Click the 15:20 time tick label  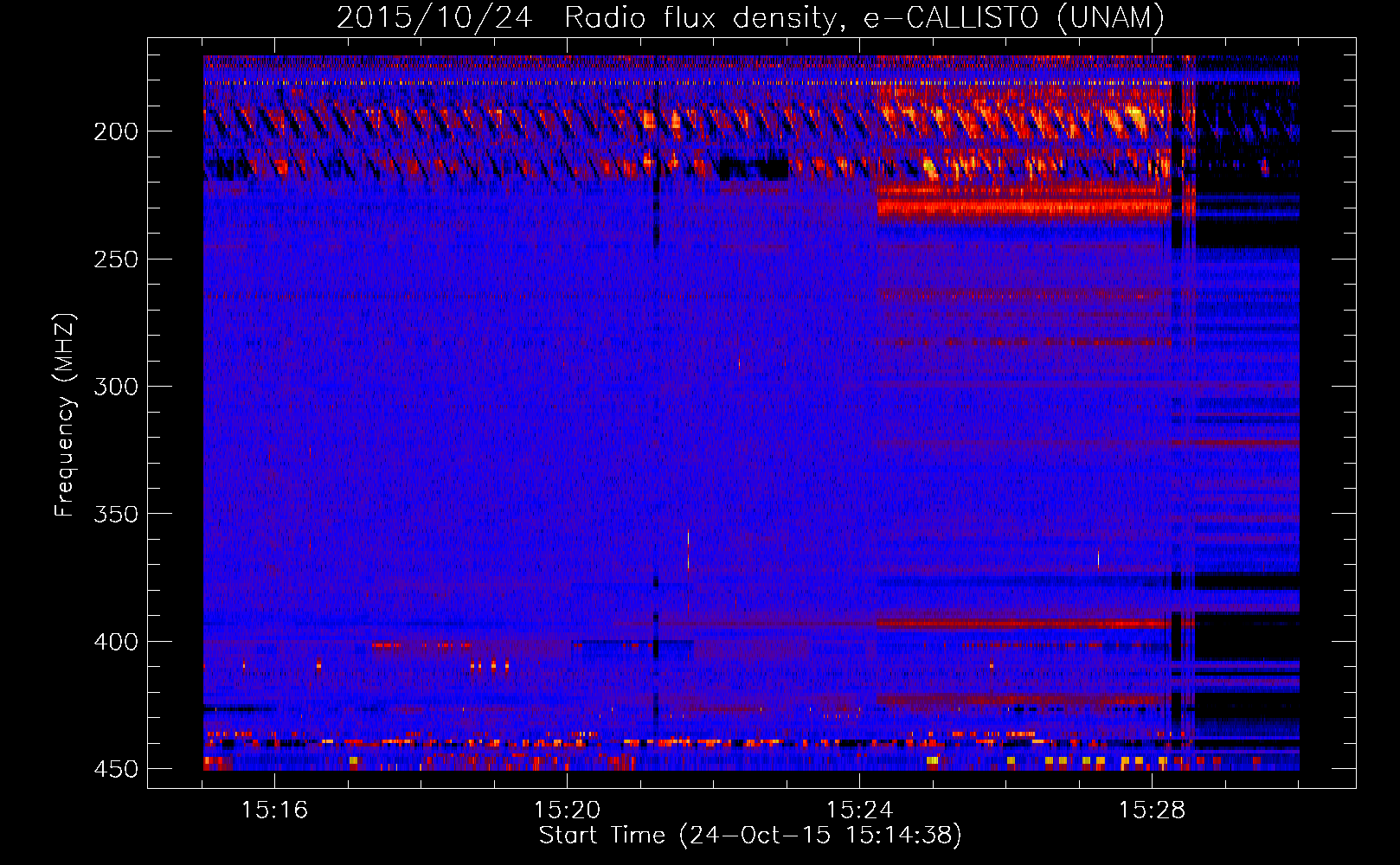[x=567, y=811]
